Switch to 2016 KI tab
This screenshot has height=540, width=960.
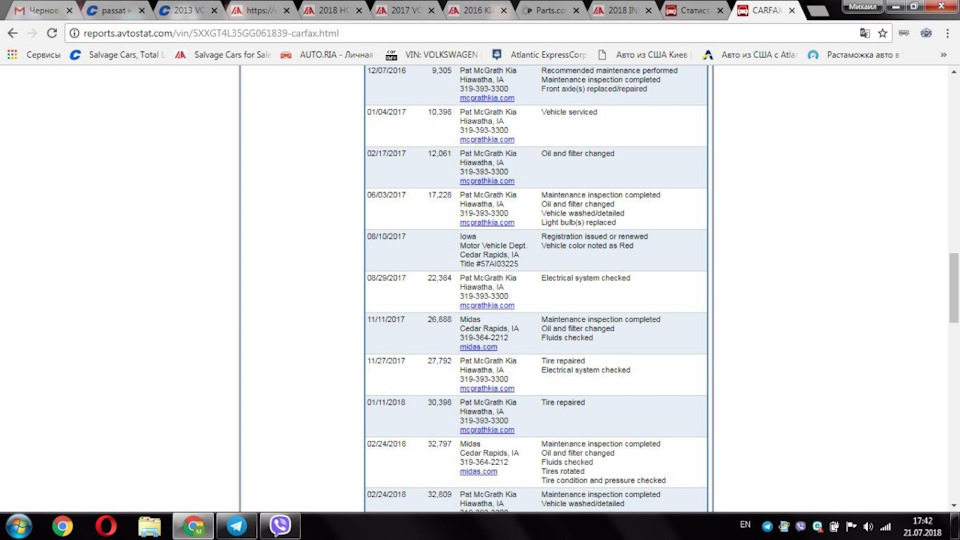(476, 10)
